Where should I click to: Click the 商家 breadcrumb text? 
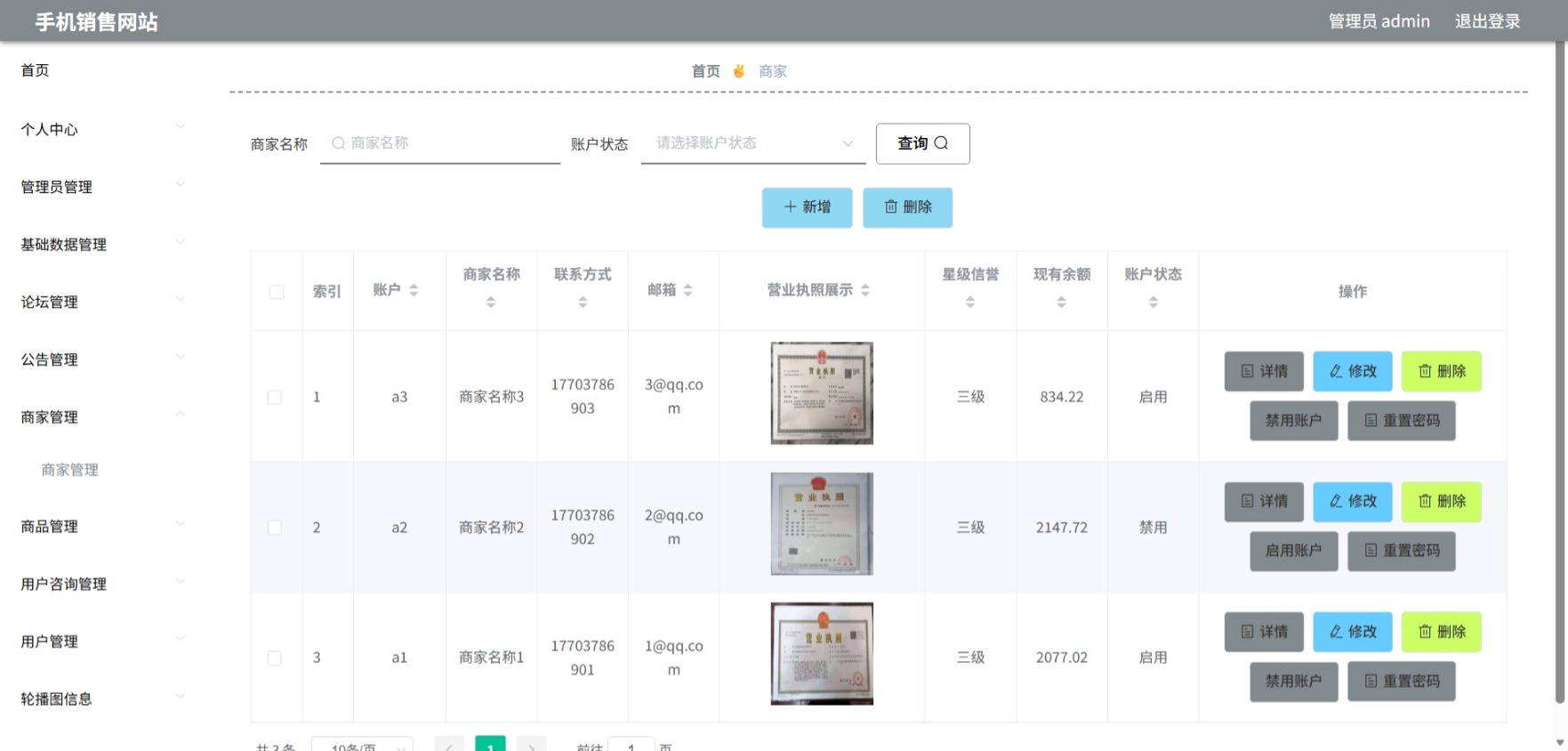point(772,71)
